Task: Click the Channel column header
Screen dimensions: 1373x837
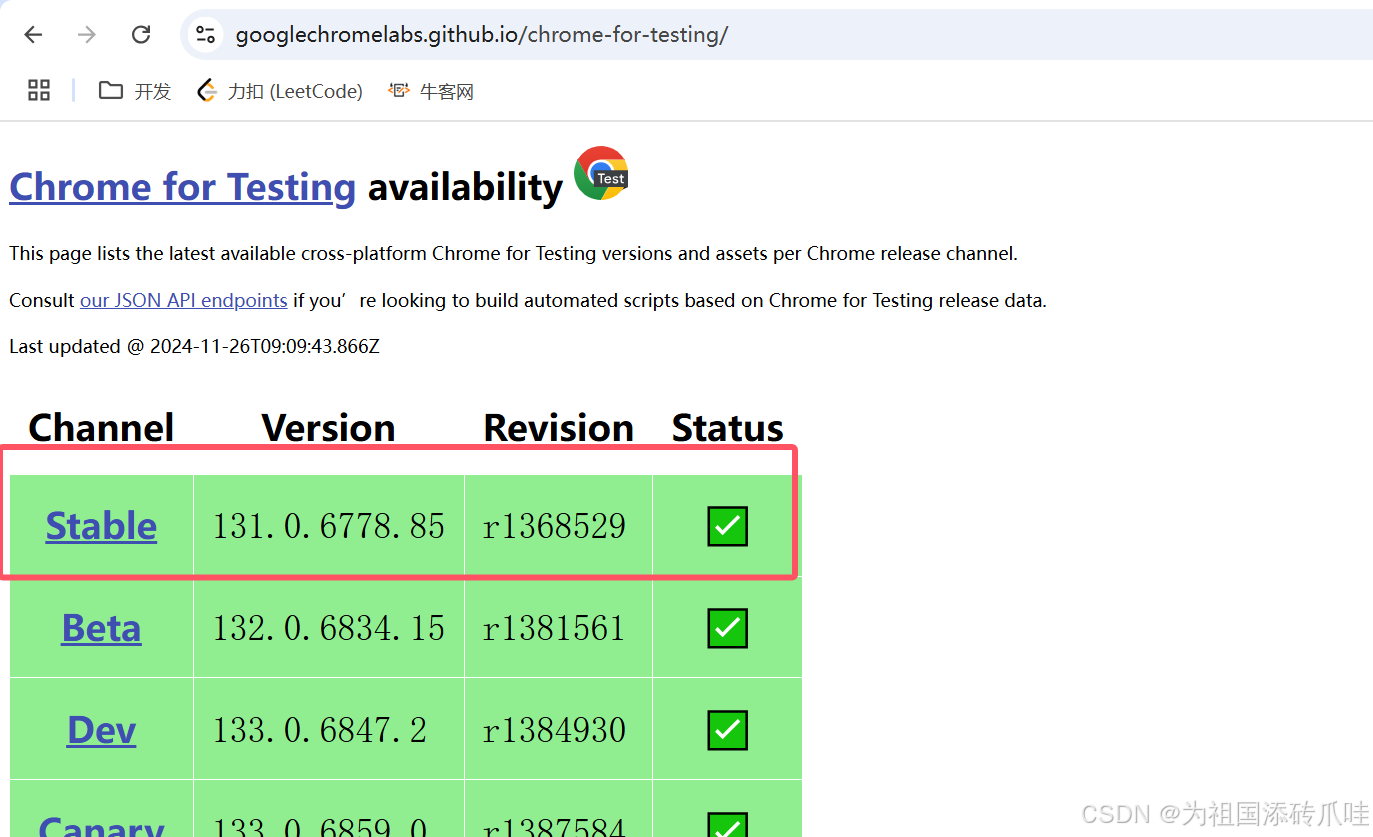Action: [101, 427]
